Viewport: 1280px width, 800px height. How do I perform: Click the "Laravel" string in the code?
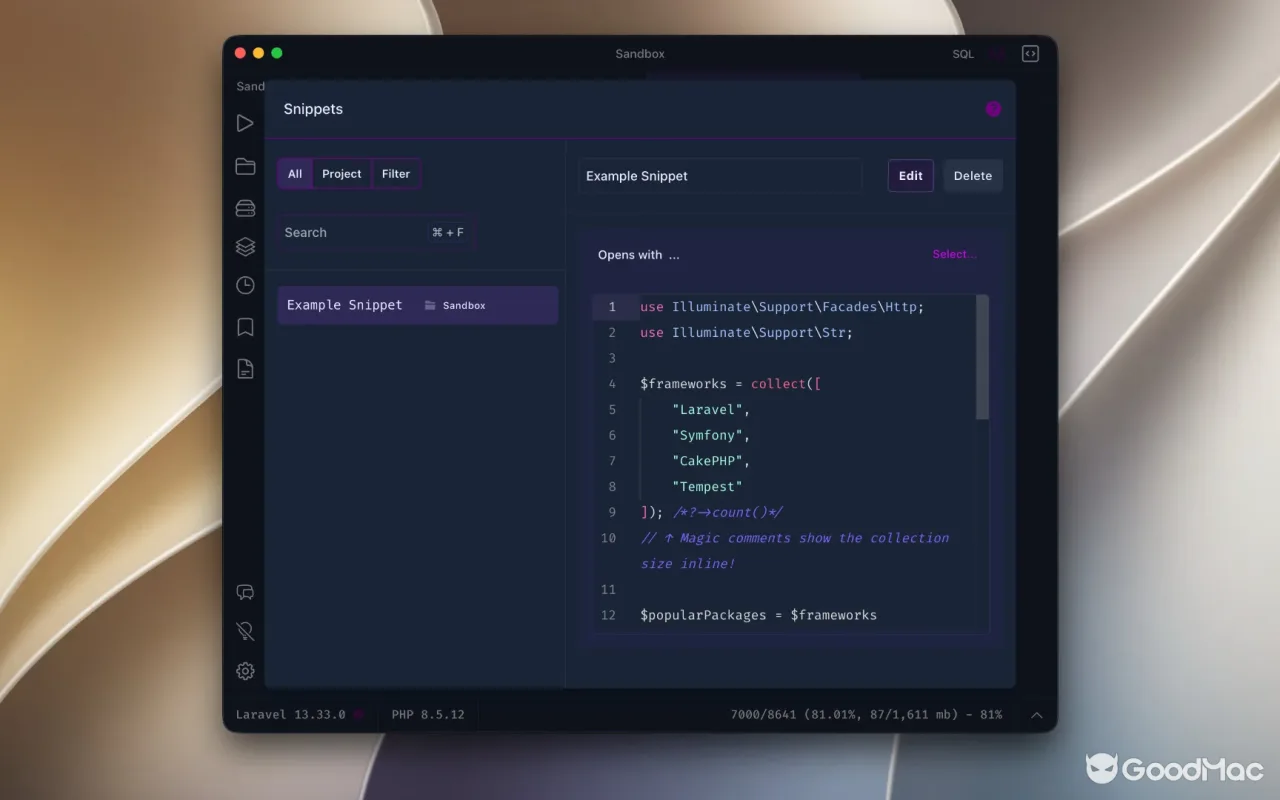point(707,409)
